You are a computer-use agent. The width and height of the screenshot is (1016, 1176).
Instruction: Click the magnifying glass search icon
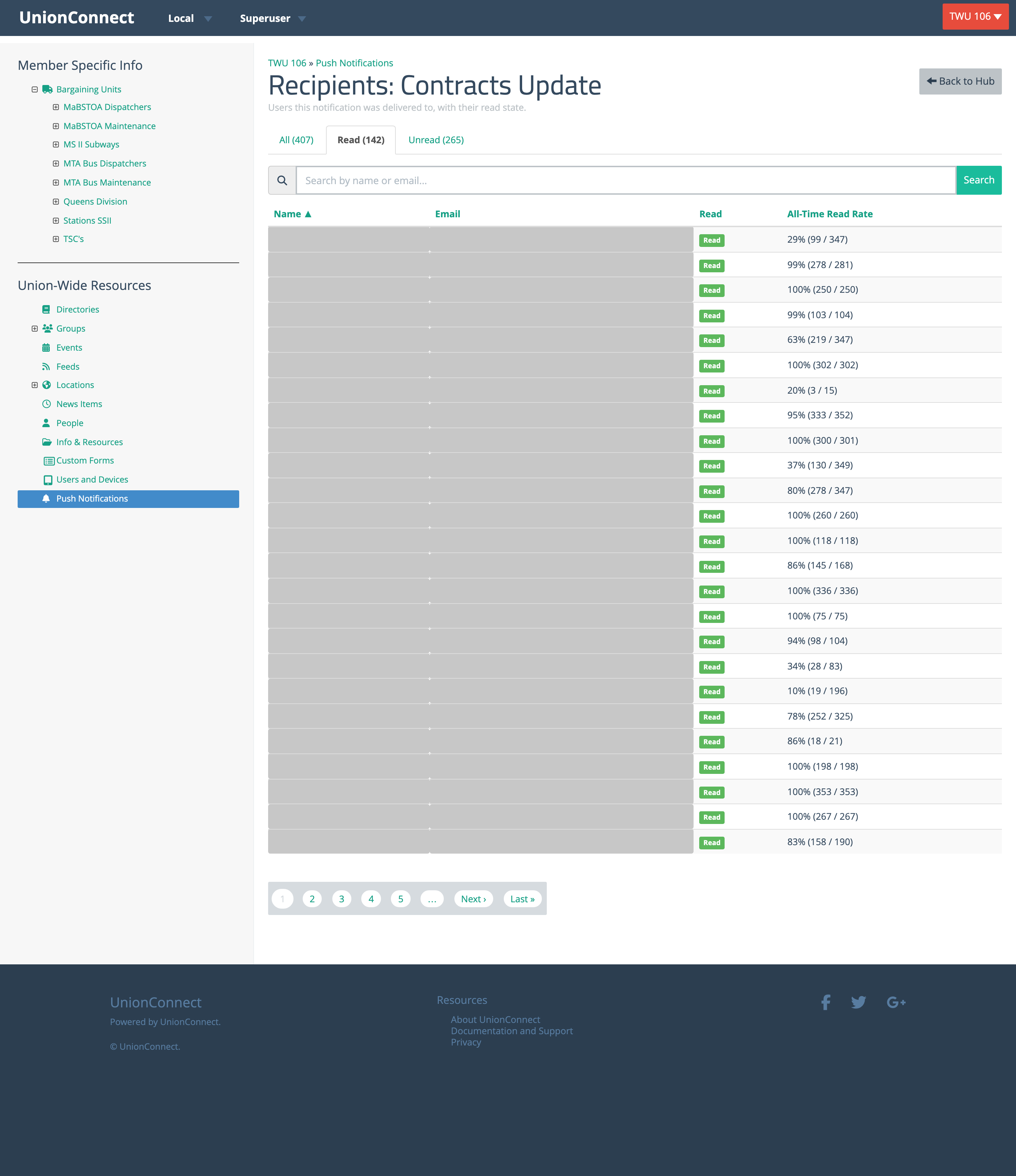coord(282,181)
